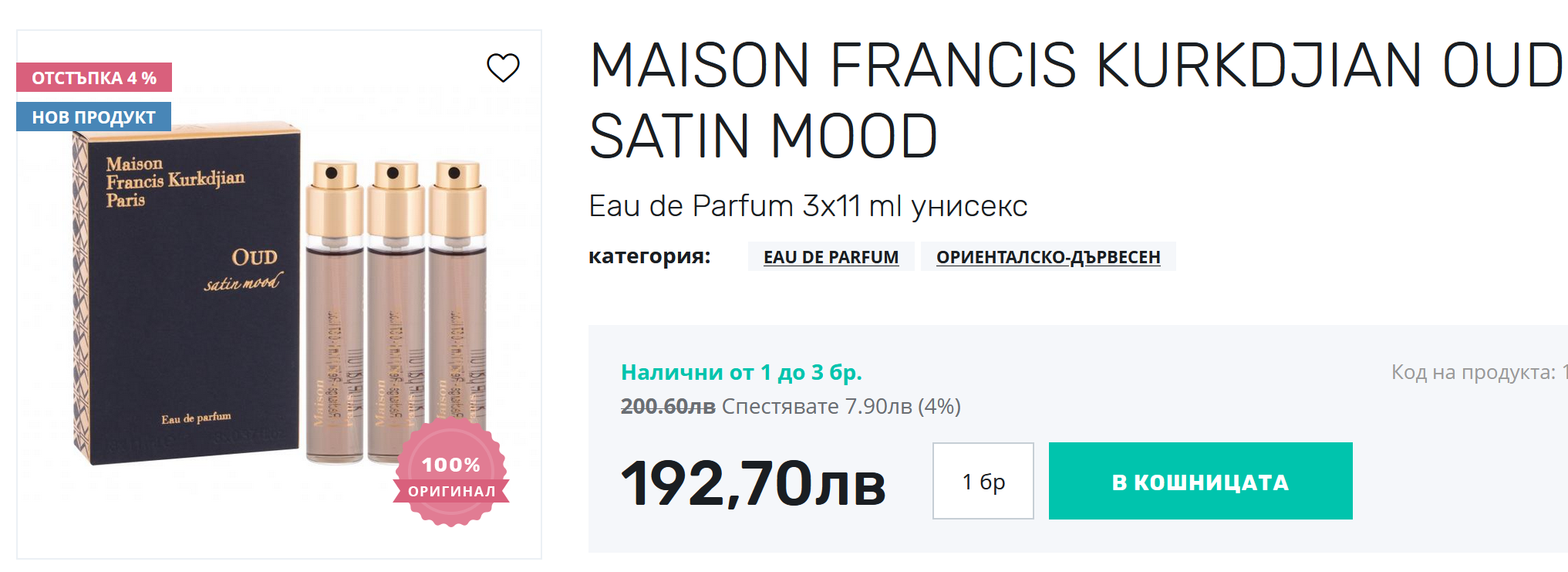Add product to wishlist with heart icon

[503, 68]
